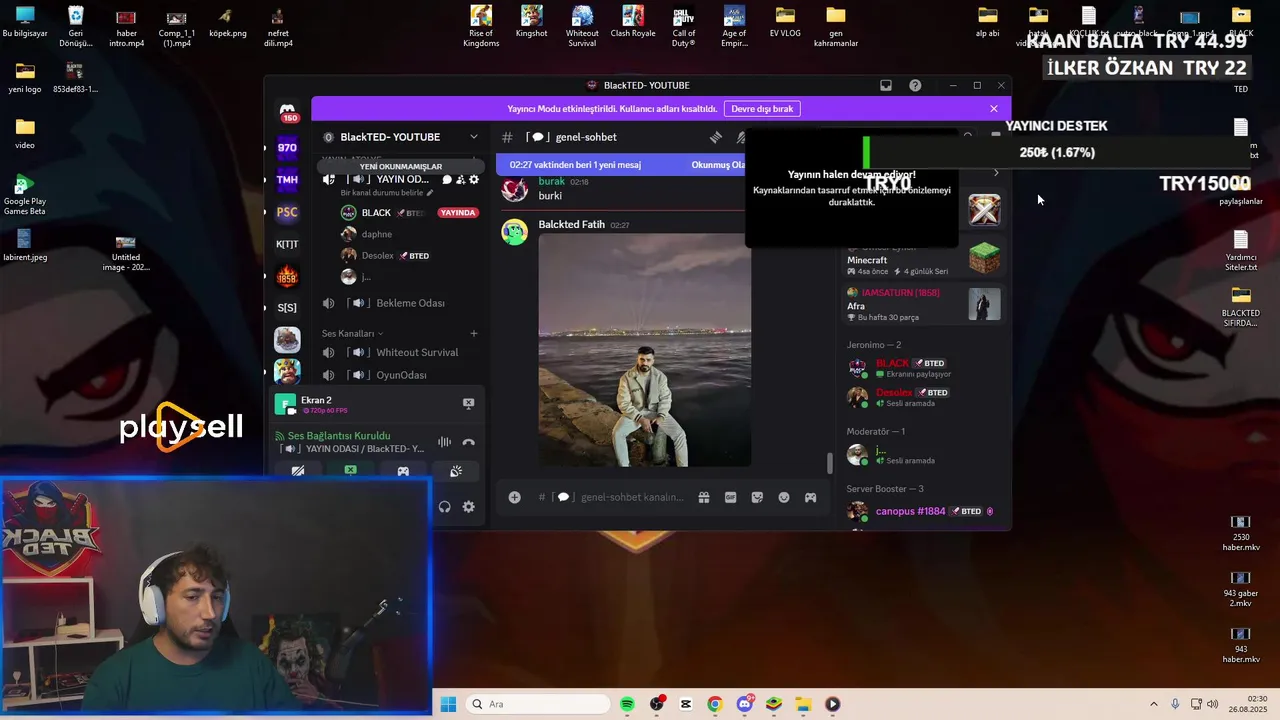Viewport: 1280px width, 720px height.
Task: Open the TMH server in Discord sidebar
Action: tap(287, 180)
